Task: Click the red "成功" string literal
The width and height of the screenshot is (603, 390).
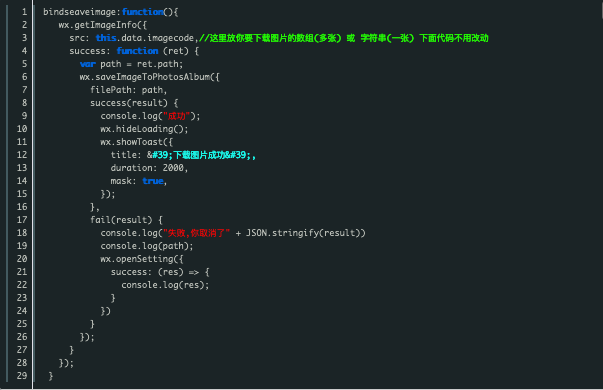Action: (177, 116)
